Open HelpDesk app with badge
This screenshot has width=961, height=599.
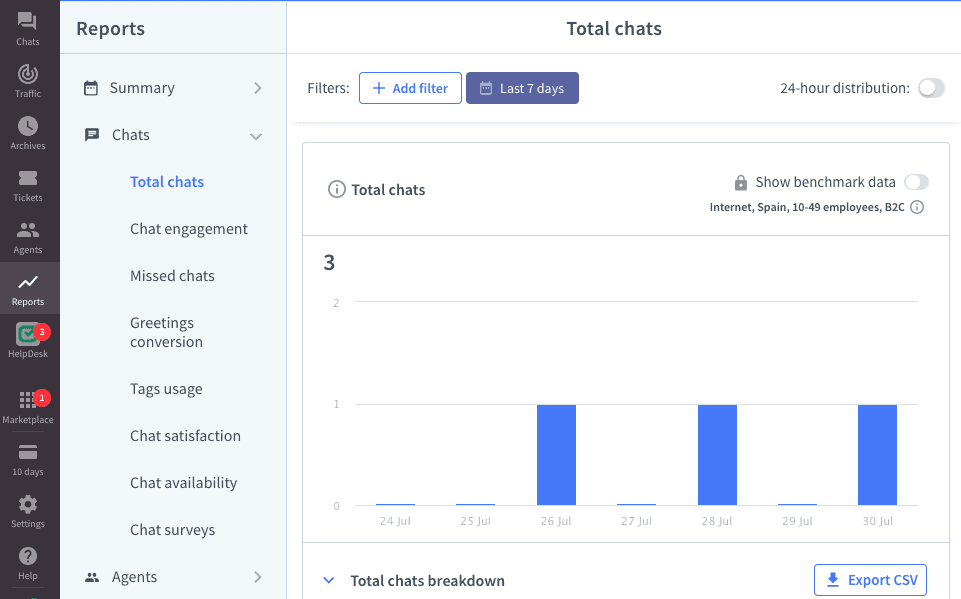(28, 335)
